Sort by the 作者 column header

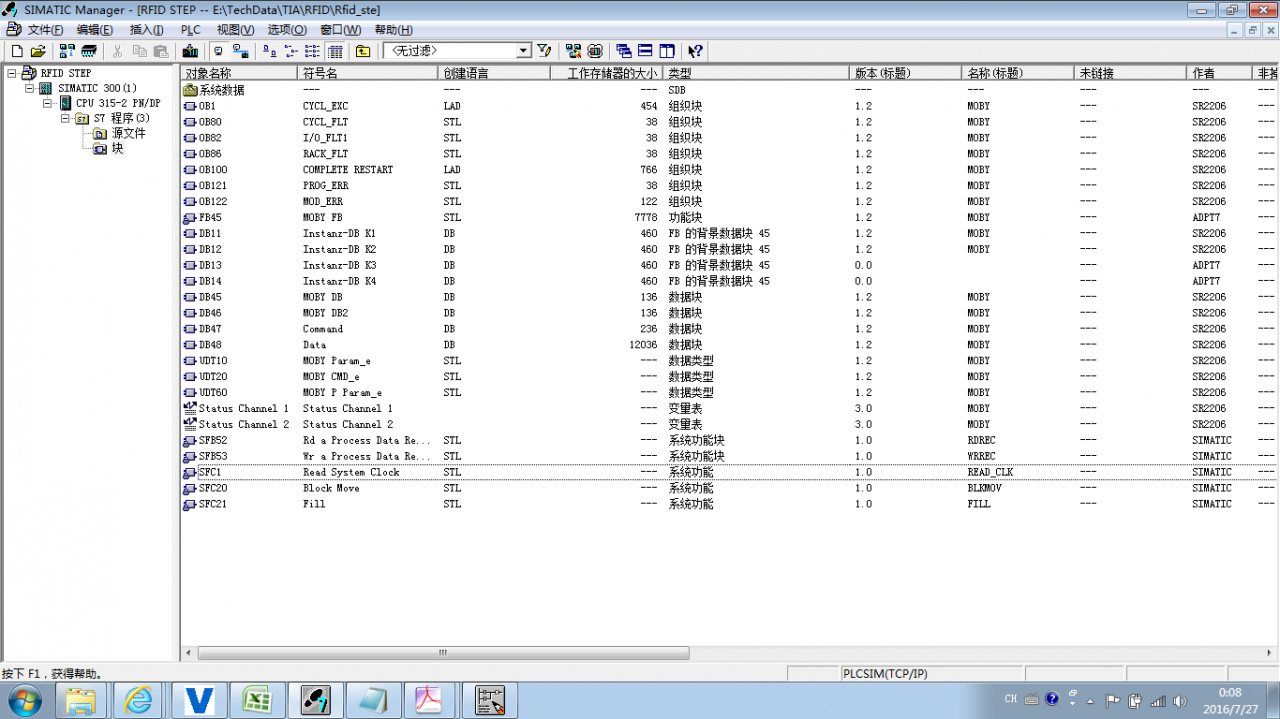pyautogui.click(x=1218, y=73)
